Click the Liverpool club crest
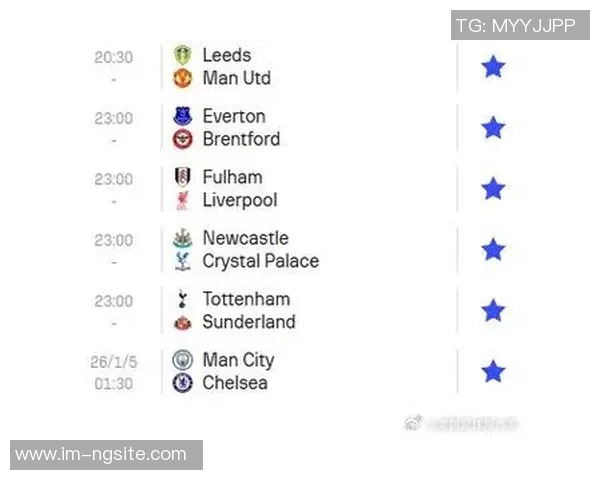This screenshot has height=480, width=600. point(182,200)
